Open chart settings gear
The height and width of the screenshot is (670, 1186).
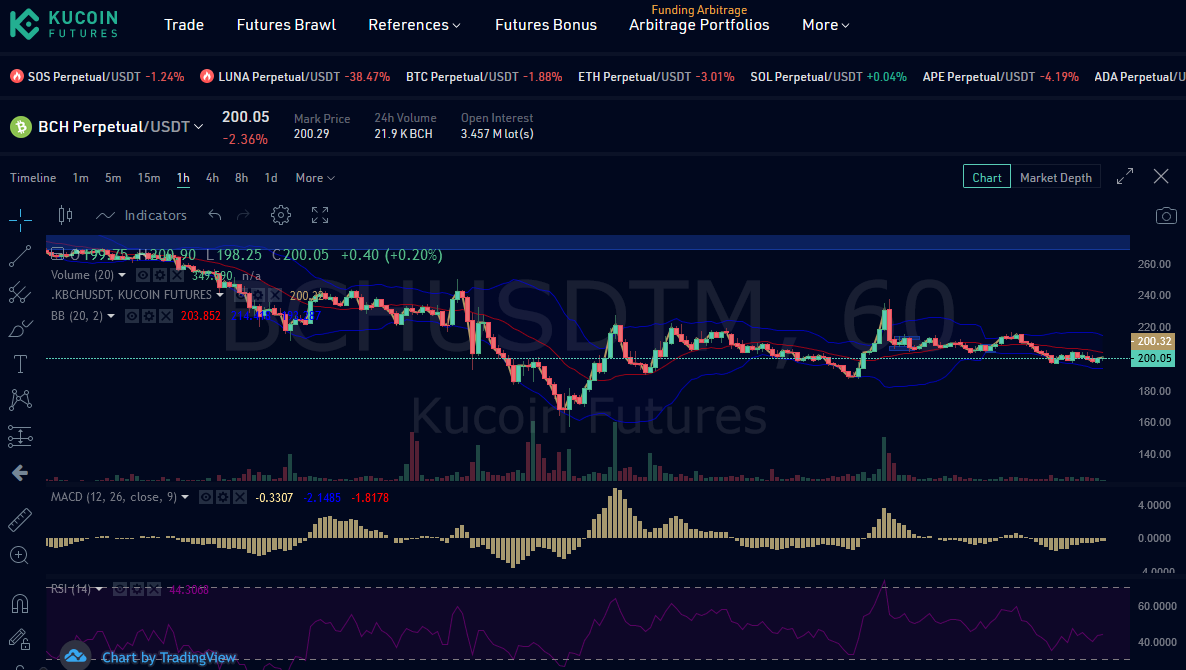[x=281, y=216]
